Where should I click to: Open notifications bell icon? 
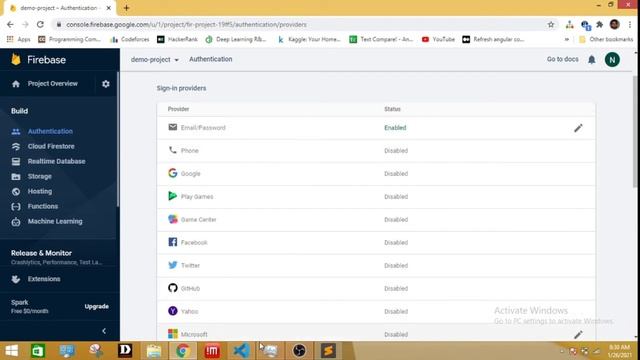[591, 60]
